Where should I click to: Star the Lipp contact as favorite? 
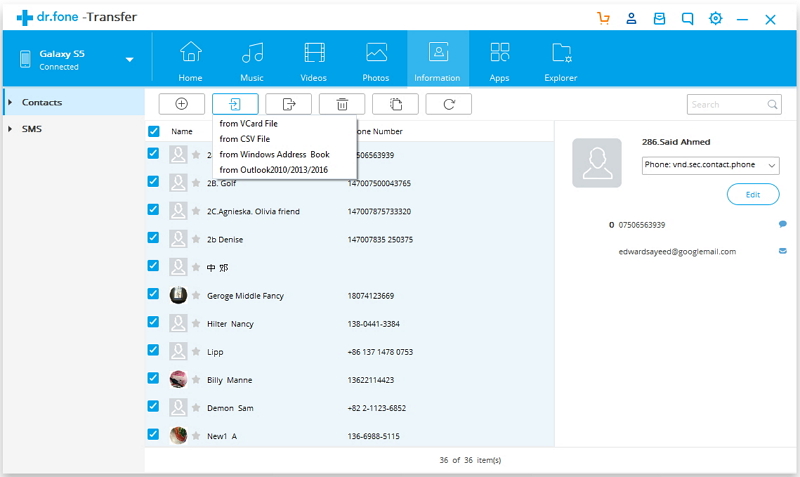[x=196, y=351]
